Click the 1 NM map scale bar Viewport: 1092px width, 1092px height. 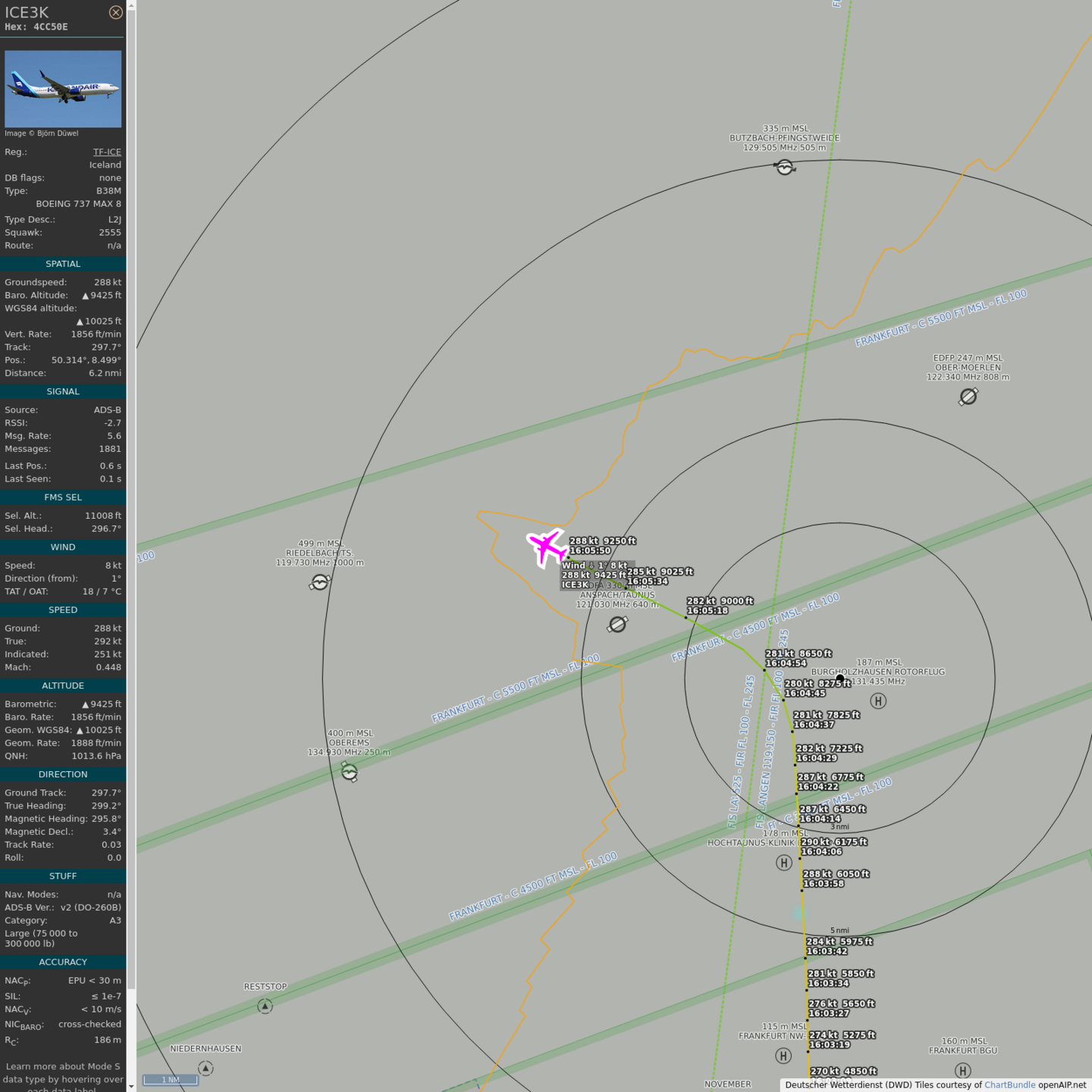[x=171, y=1079]
